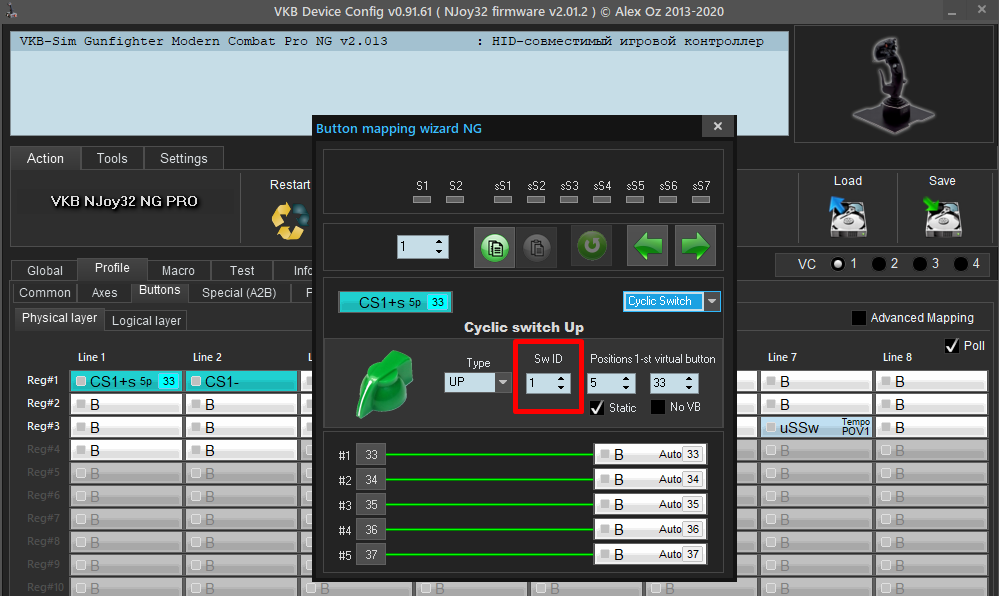Toggle checkbox in Reg#1 Line 1 CS1+s cell
This screenshot has width=999, height=596.
(81, 381)
